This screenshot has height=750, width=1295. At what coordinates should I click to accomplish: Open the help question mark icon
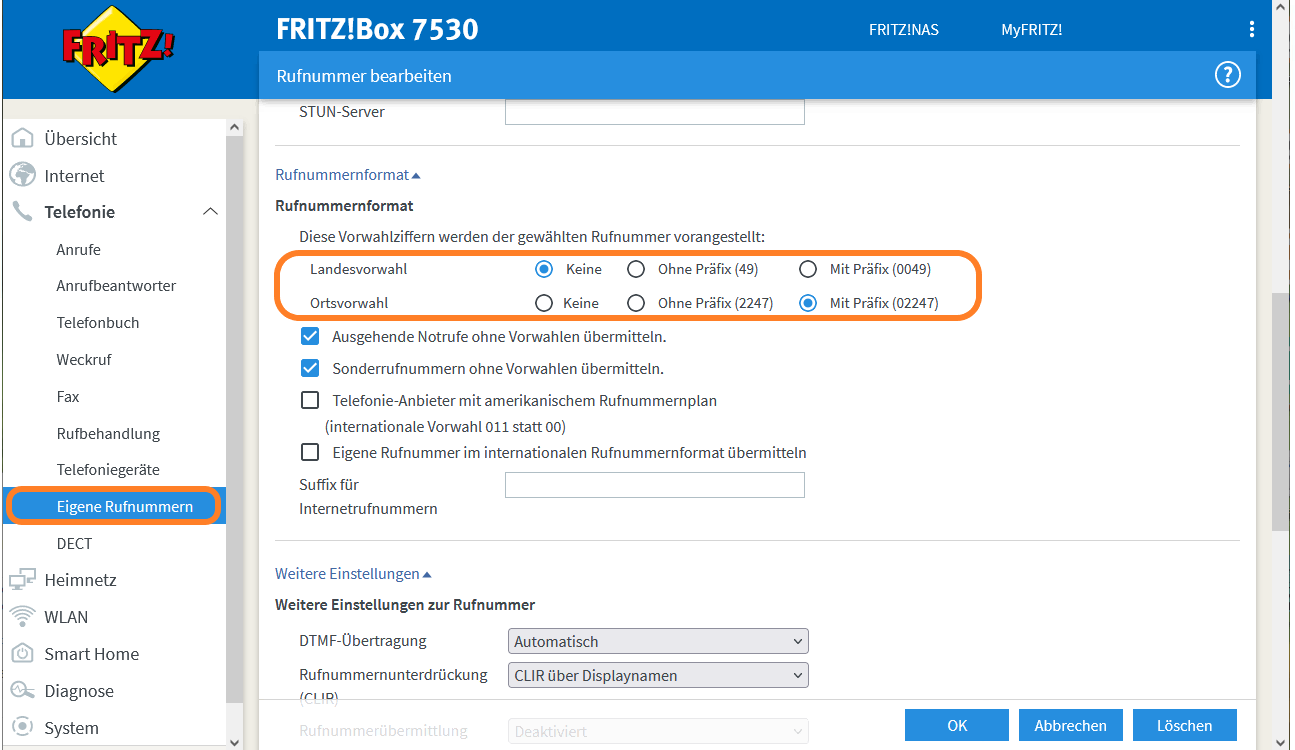1227,75
